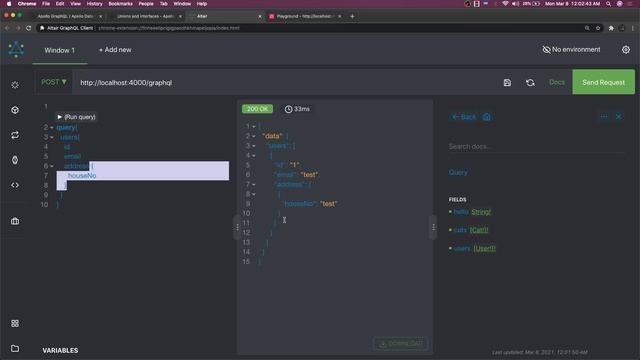Click the volume icon in menu bar
This screenshot has height=360, width=640.
coord(516,4)
